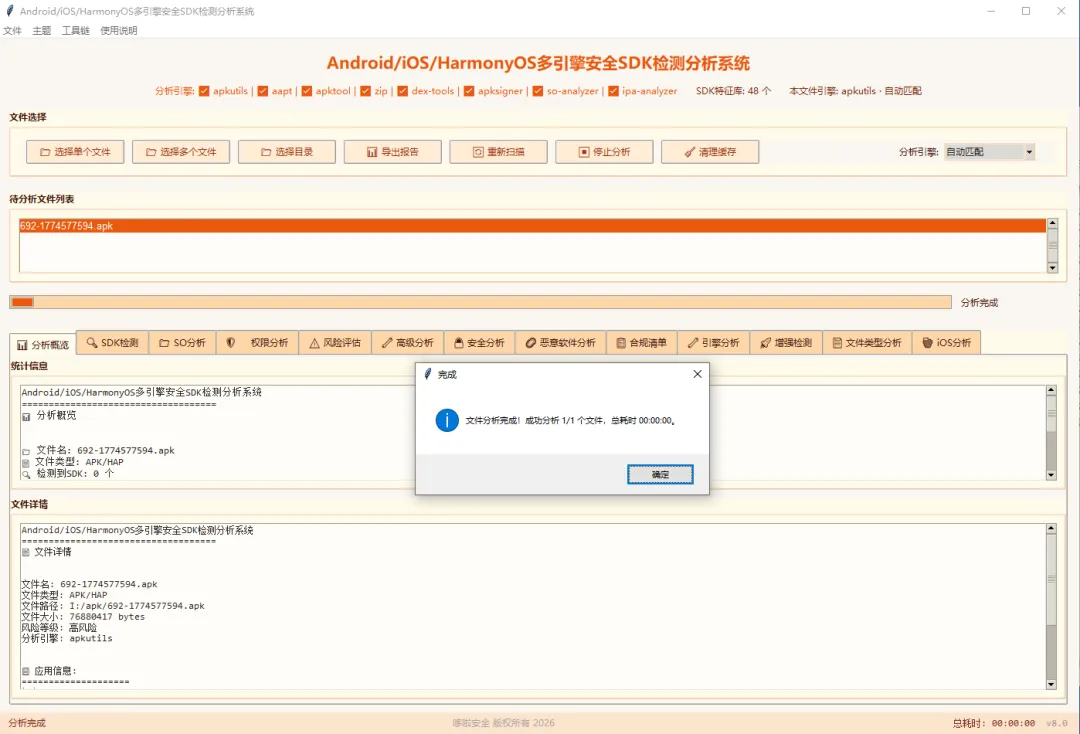This screenshot has width=1080, height=734.
Task: Click 统计信息 scrollbar down arrow
Action: click(1051, 475)
